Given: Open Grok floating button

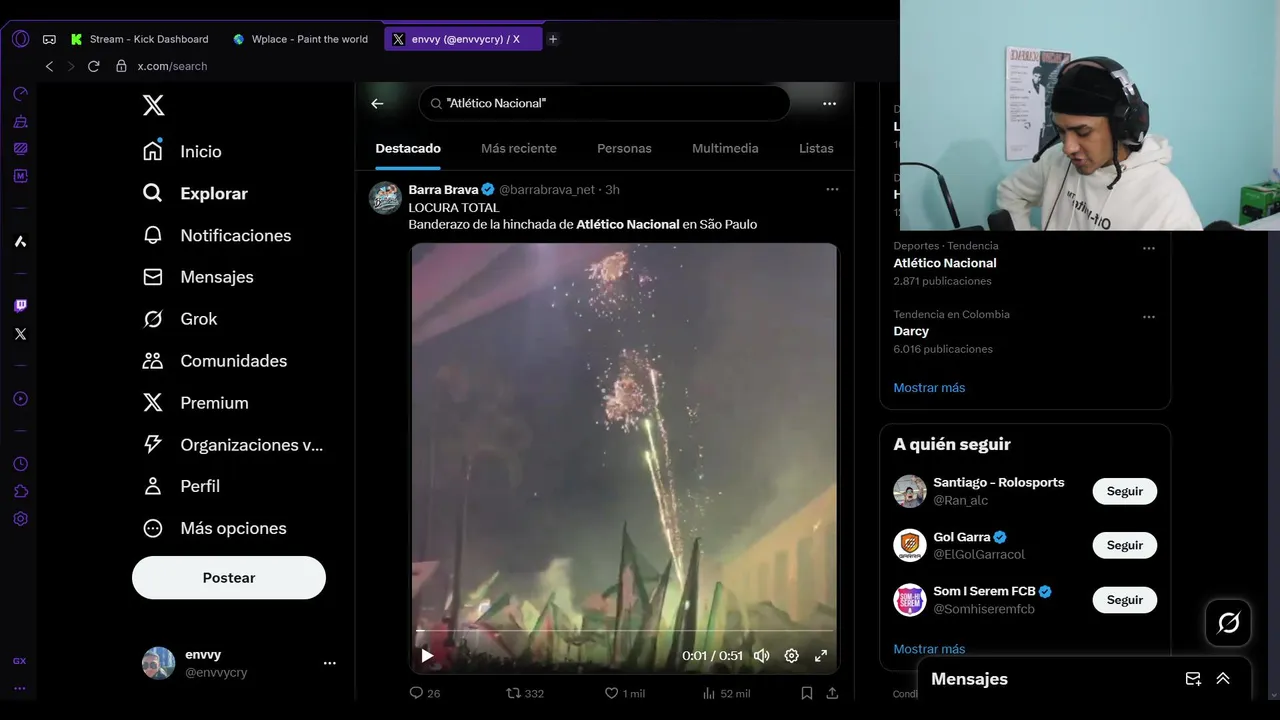Looking at the screenshot, I should tap(1229, 623).
